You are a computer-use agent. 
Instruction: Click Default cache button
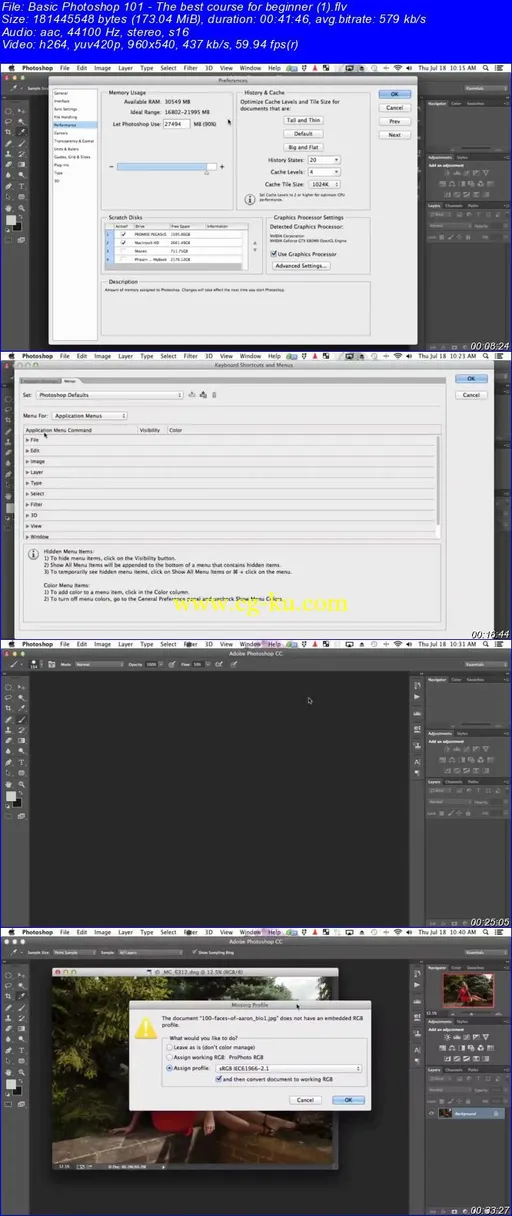[x=303, y=133]
